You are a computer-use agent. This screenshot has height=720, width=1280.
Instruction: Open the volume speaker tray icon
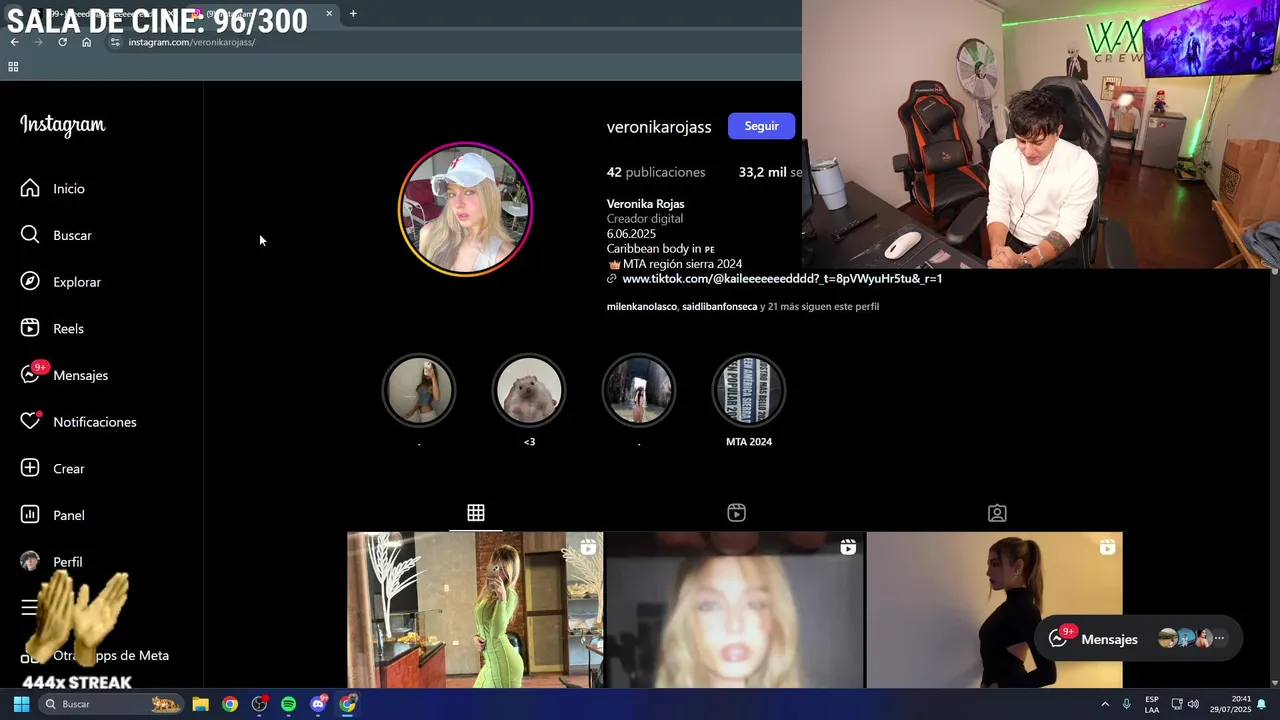1193,704
